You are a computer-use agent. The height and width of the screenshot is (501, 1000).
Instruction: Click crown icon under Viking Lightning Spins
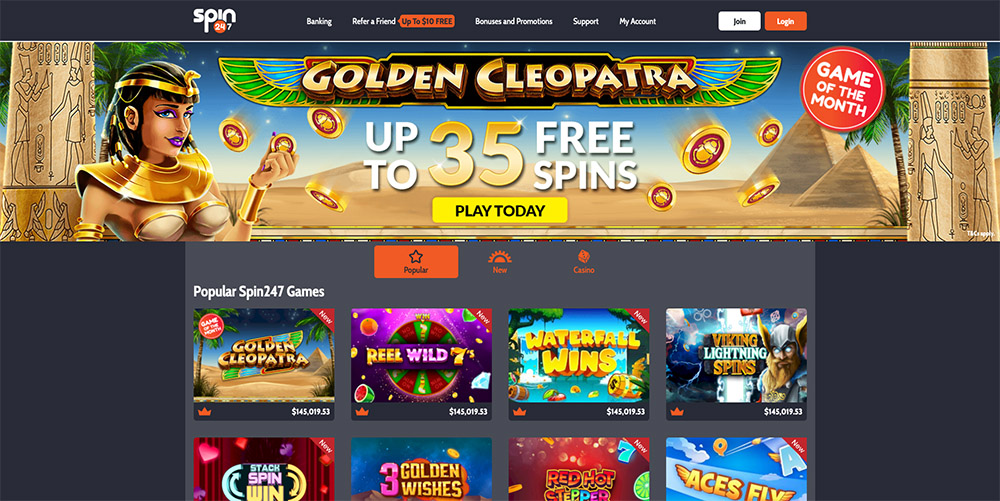tap(677, 412)
